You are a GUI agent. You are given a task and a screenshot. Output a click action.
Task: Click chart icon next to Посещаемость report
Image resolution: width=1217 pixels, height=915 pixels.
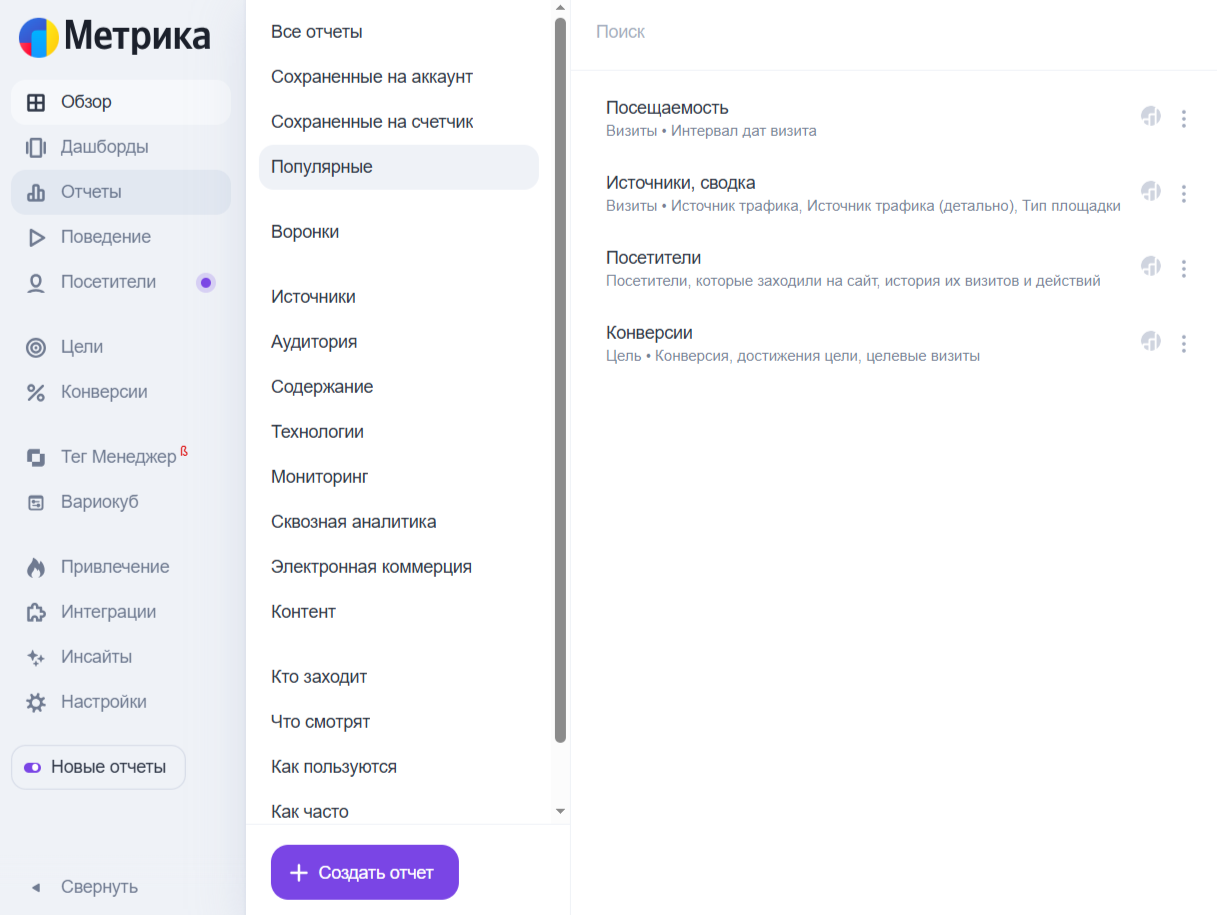(1151, 117)
